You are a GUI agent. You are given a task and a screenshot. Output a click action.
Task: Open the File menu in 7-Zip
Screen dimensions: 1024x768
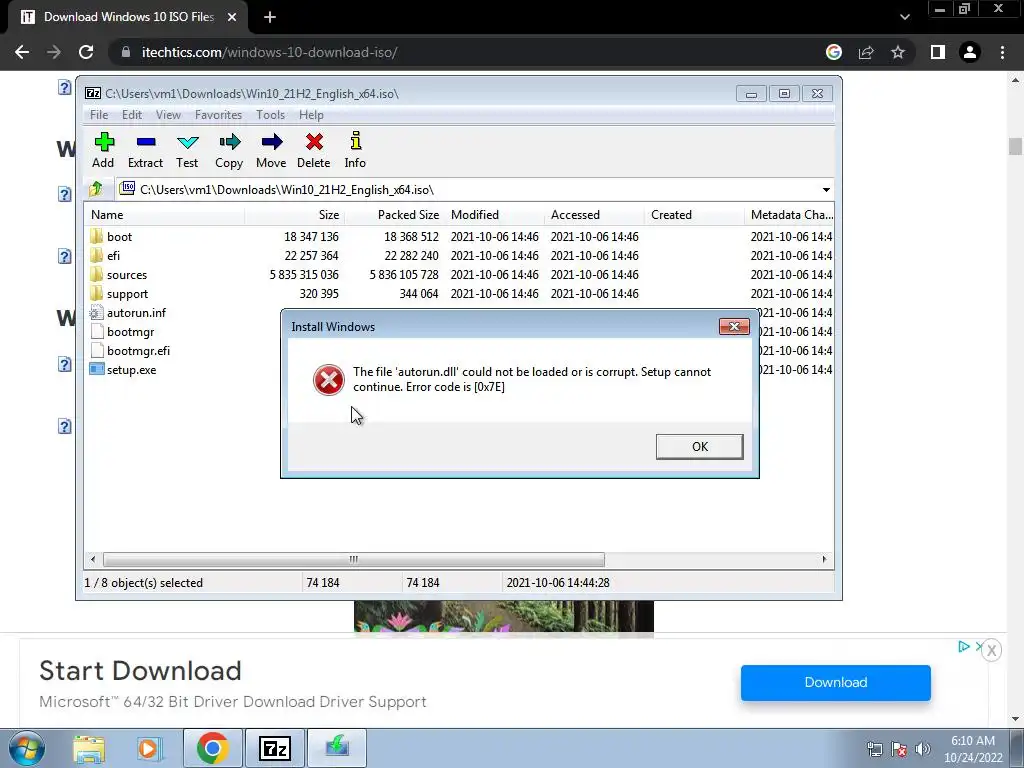pos(99,115)
